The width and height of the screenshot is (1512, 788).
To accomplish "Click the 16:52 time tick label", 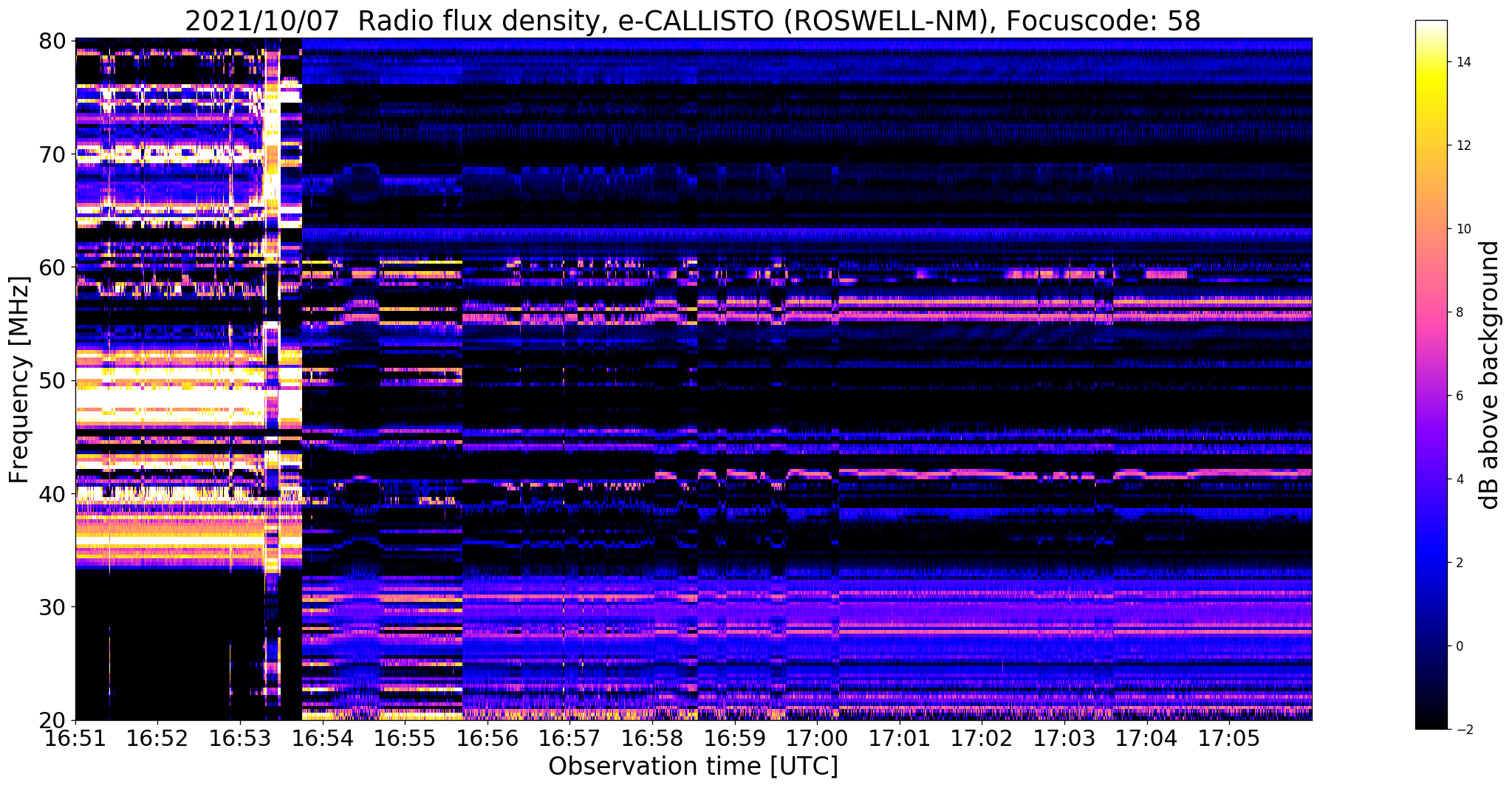I will 157,738.
